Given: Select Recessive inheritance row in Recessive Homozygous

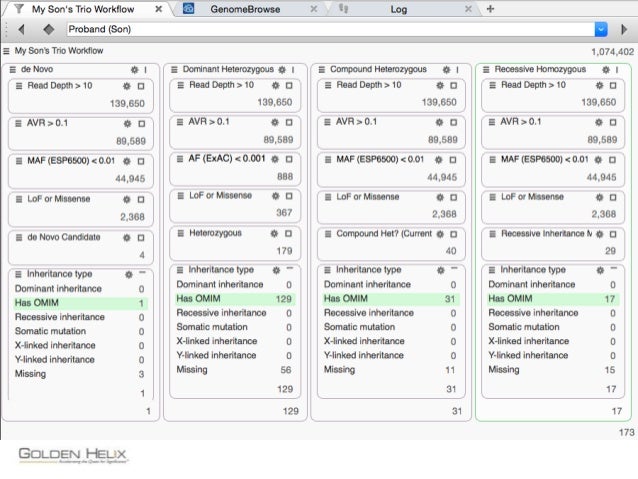Looking at the screenshot, I should pyautogui.click(x=553, y=313).
